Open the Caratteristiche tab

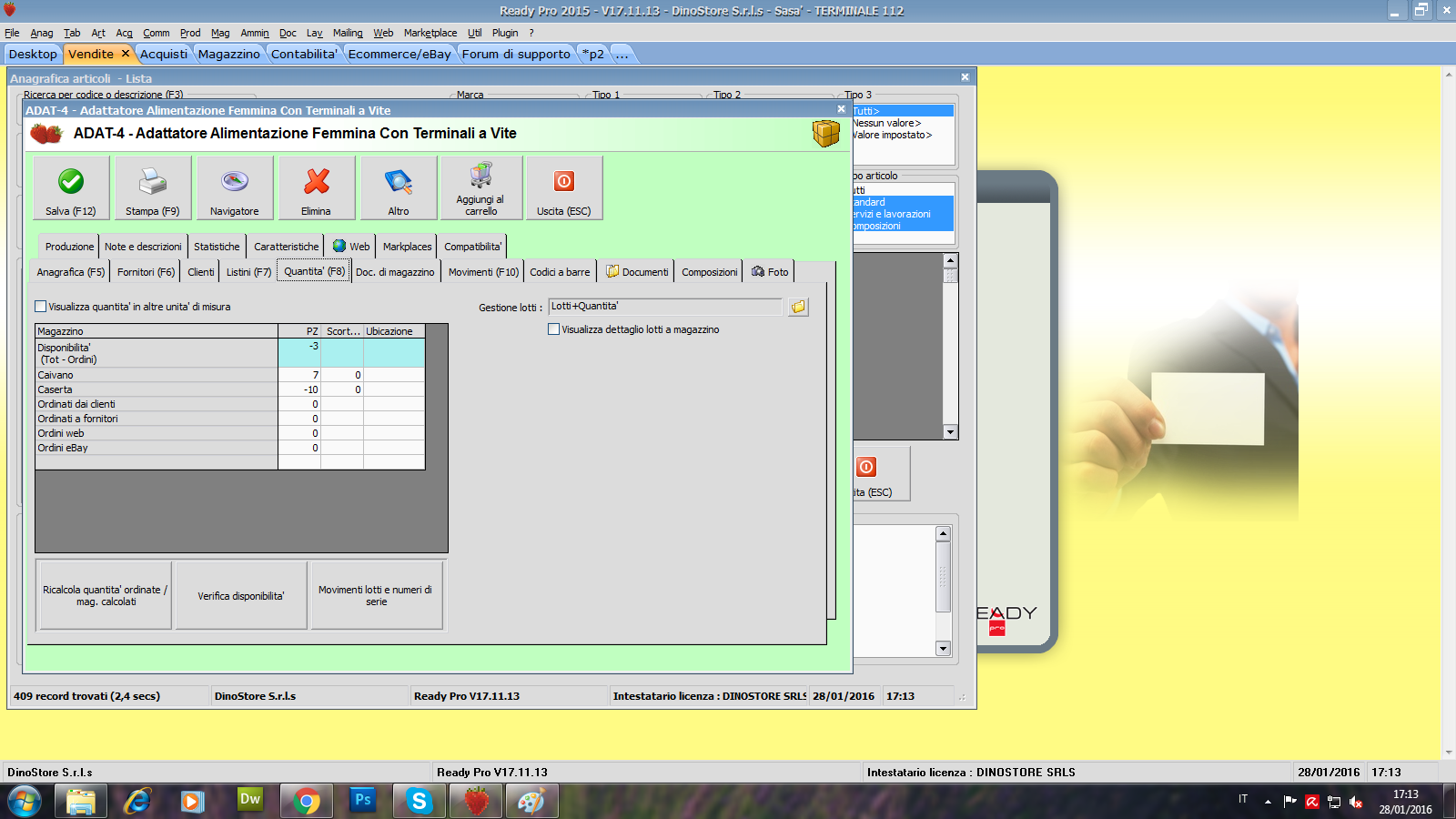pos(287,247)
